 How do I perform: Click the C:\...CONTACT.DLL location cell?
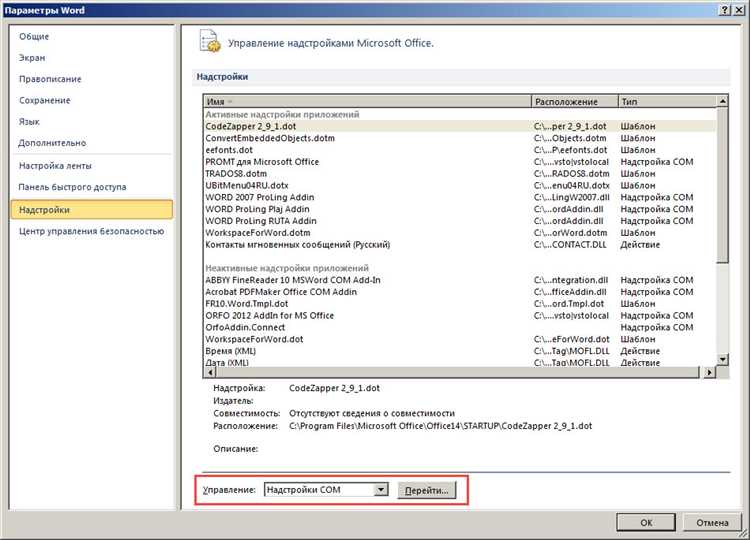click(x=570, y=245)
